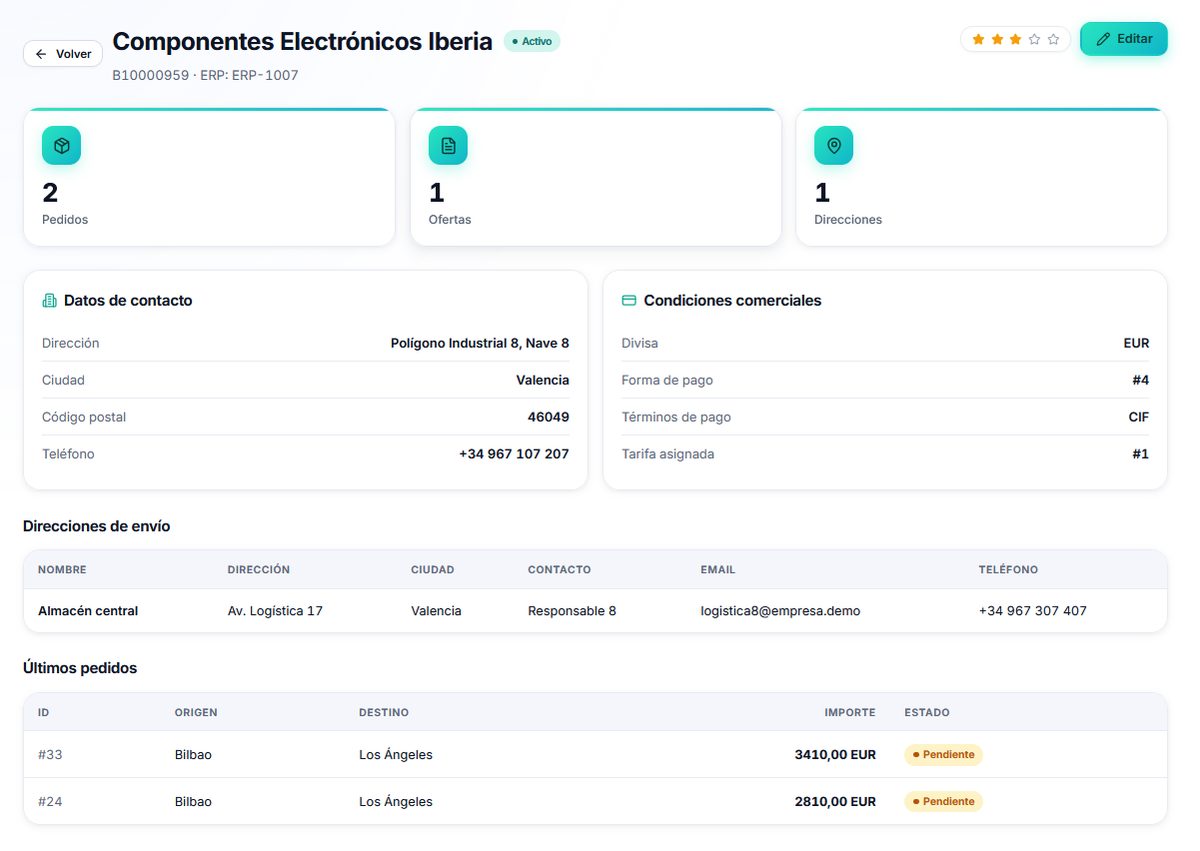Click the Activo status badge
The width and height of the screenshot is (1200, 851).
531,41
